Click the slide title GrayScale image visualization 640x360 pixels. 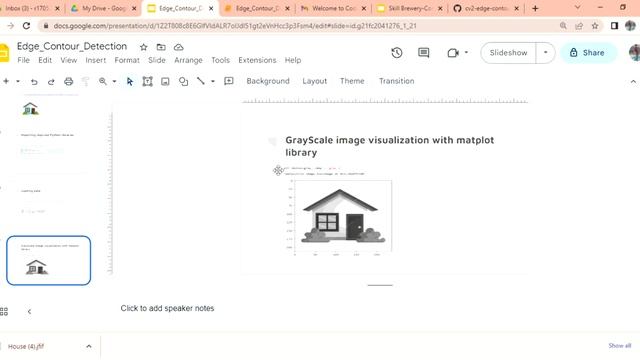(x=389, y=146)
